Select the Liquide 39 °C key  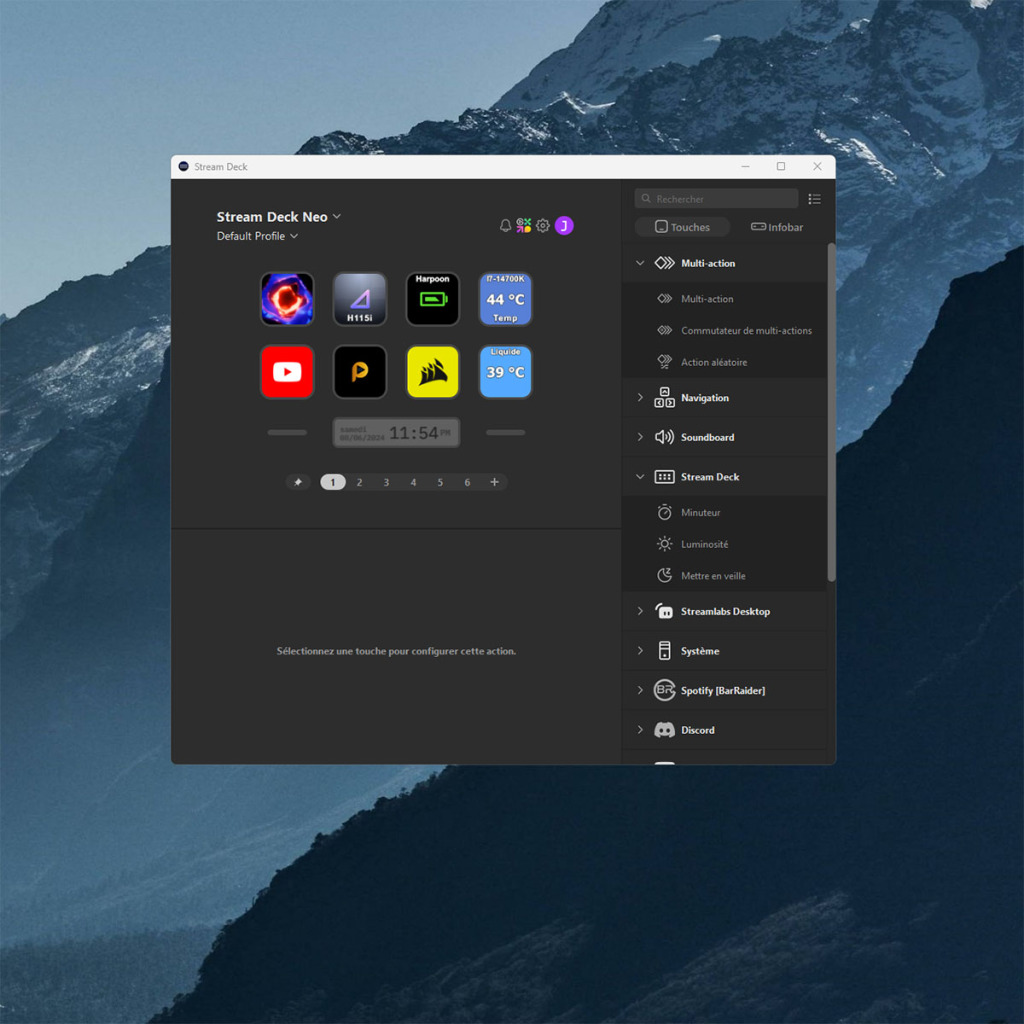click(x=505, y=372)
